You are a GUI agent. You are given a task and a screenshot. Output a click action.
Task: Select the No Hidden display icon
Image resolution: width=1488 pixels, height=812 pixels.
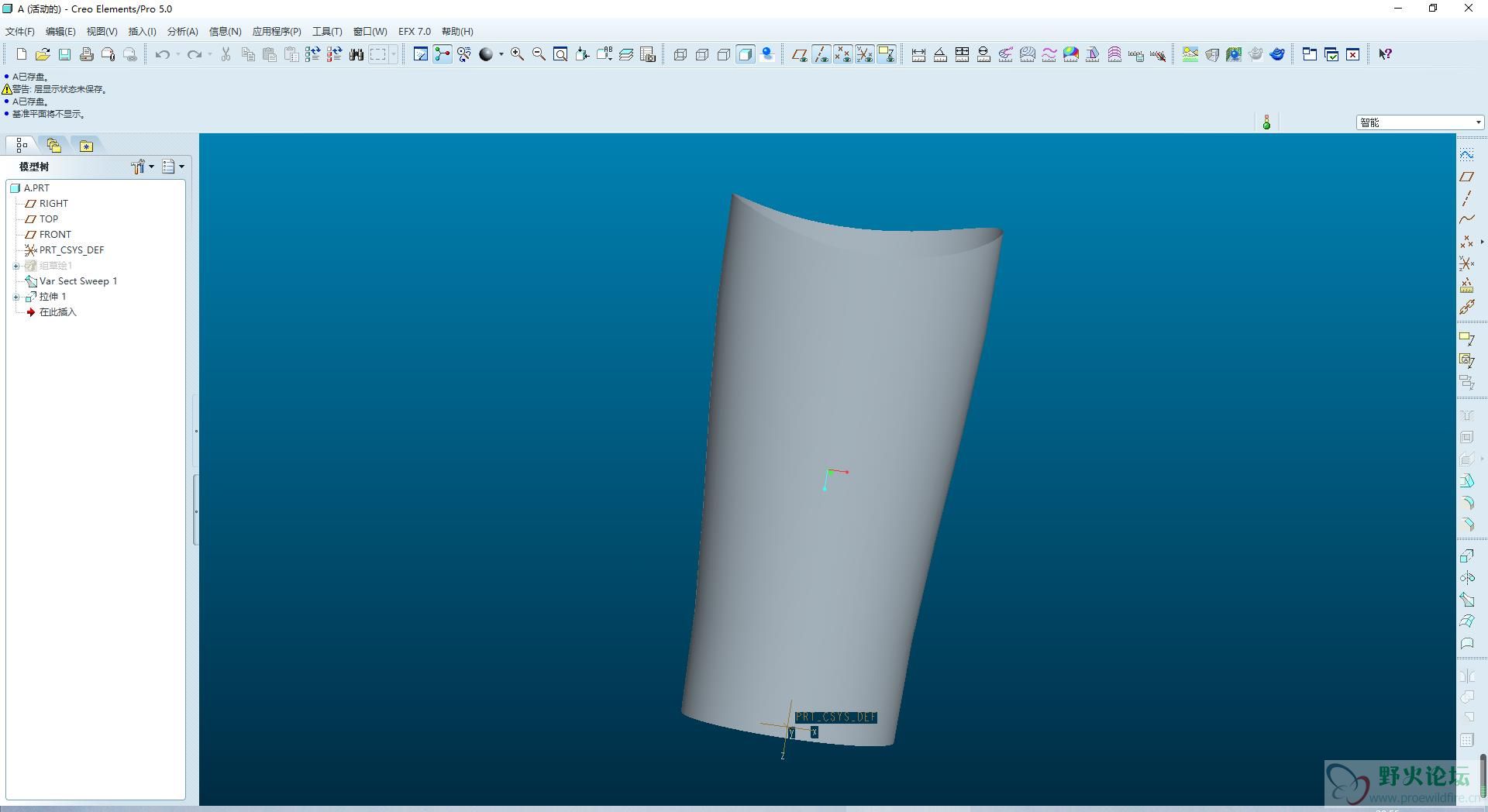tap(724, 54)
